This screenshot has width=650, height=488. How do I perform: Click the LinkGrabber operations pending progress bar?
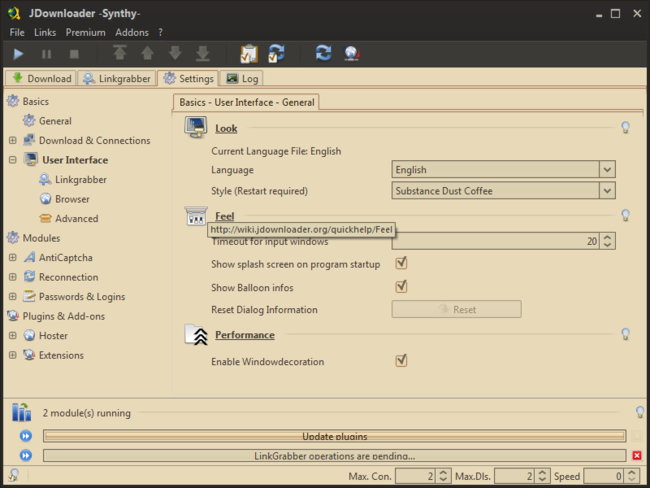tap(335, 456)
